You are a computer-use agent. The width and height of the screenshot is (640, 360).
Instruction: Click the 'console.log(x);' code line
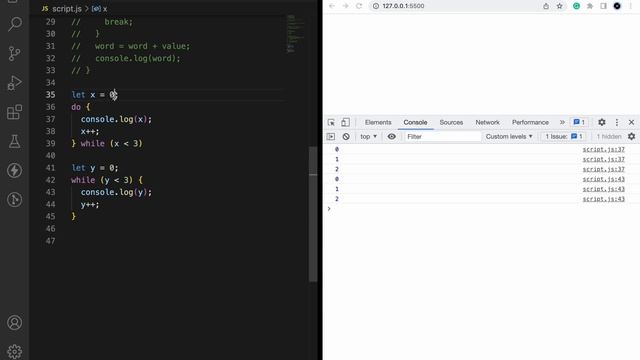pos(116,119)
